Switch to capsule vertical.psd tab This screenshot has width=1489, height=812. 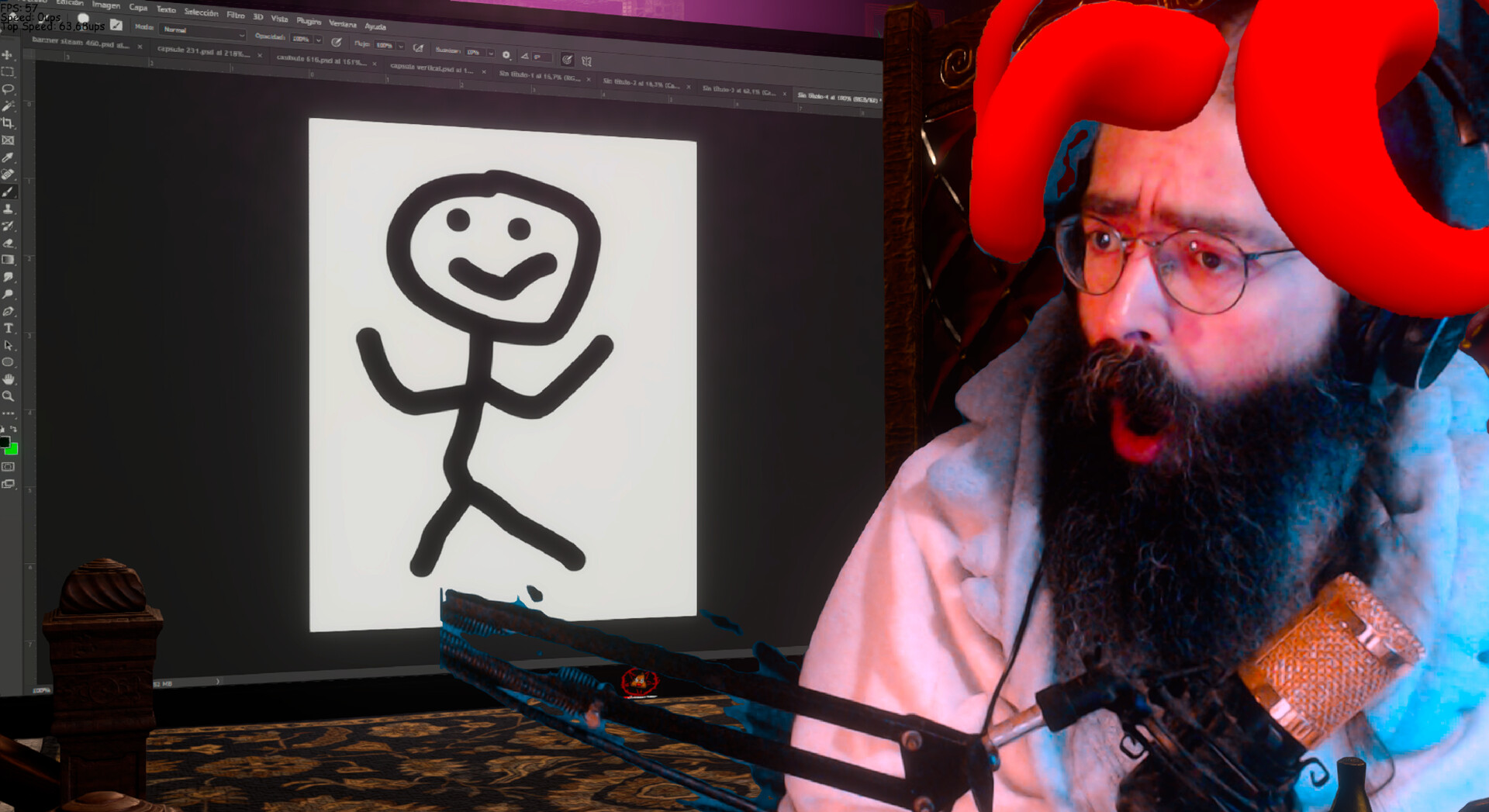[x=431, y=68]
